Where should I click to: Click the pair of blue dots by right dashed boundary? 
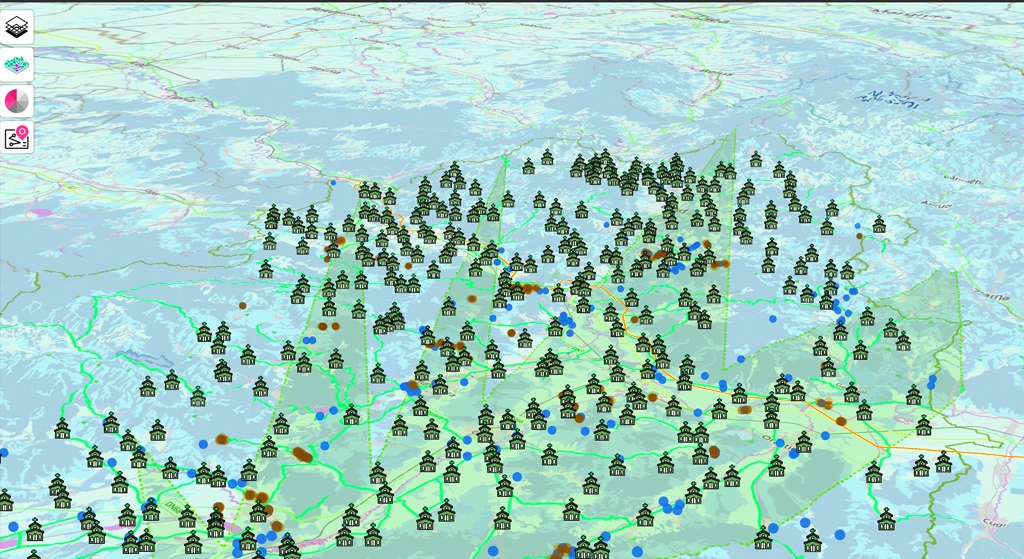point(931,382)
